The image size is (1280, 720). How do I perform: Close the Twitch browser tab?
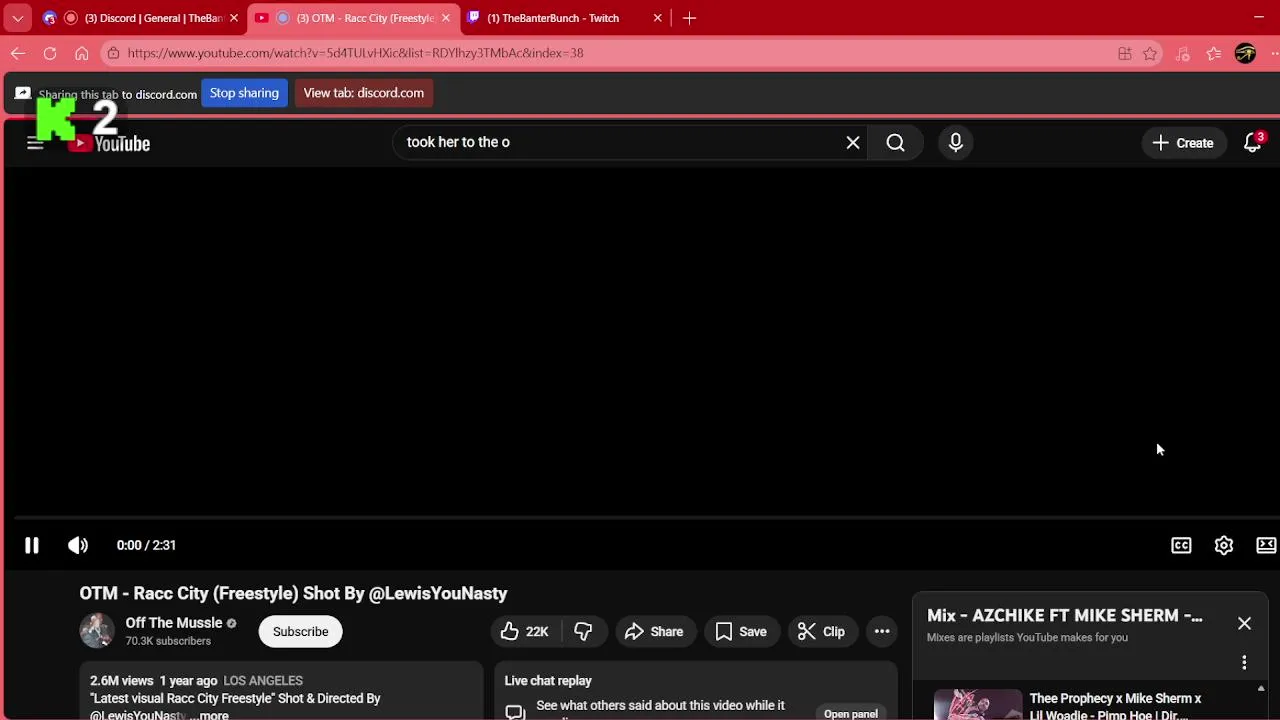658,18
